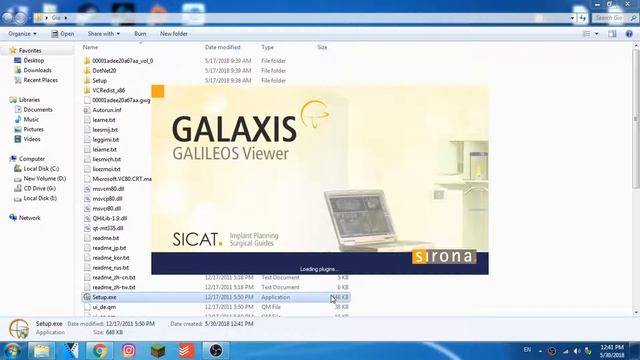
Task: Select the msvcm80.dll file
Action: [108, 189]
